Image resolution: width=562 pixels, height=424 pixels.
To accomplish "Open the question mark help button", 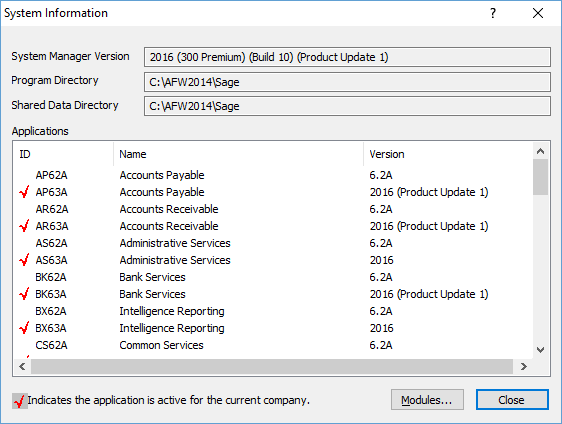I will point(493,13).
